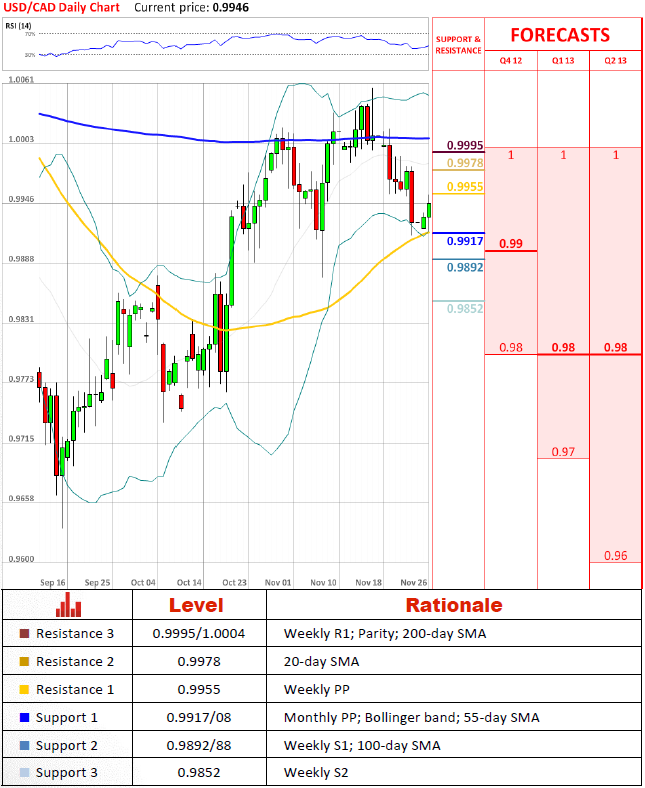Click the Support 2 row label
Screen dimensions: 645x788
point(66,745)
